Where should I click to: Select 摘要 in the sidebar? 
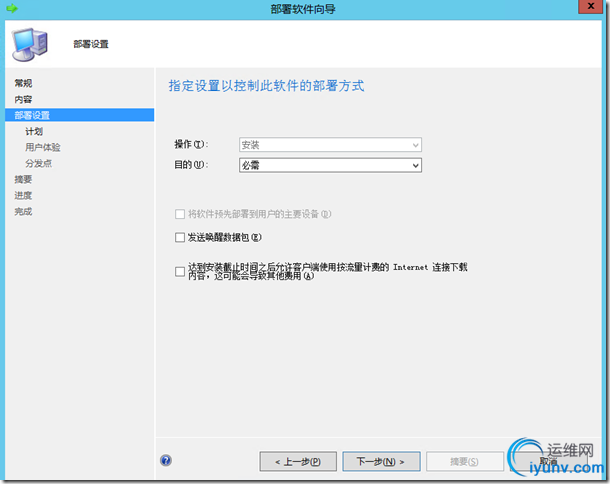[x=23, y=179]
